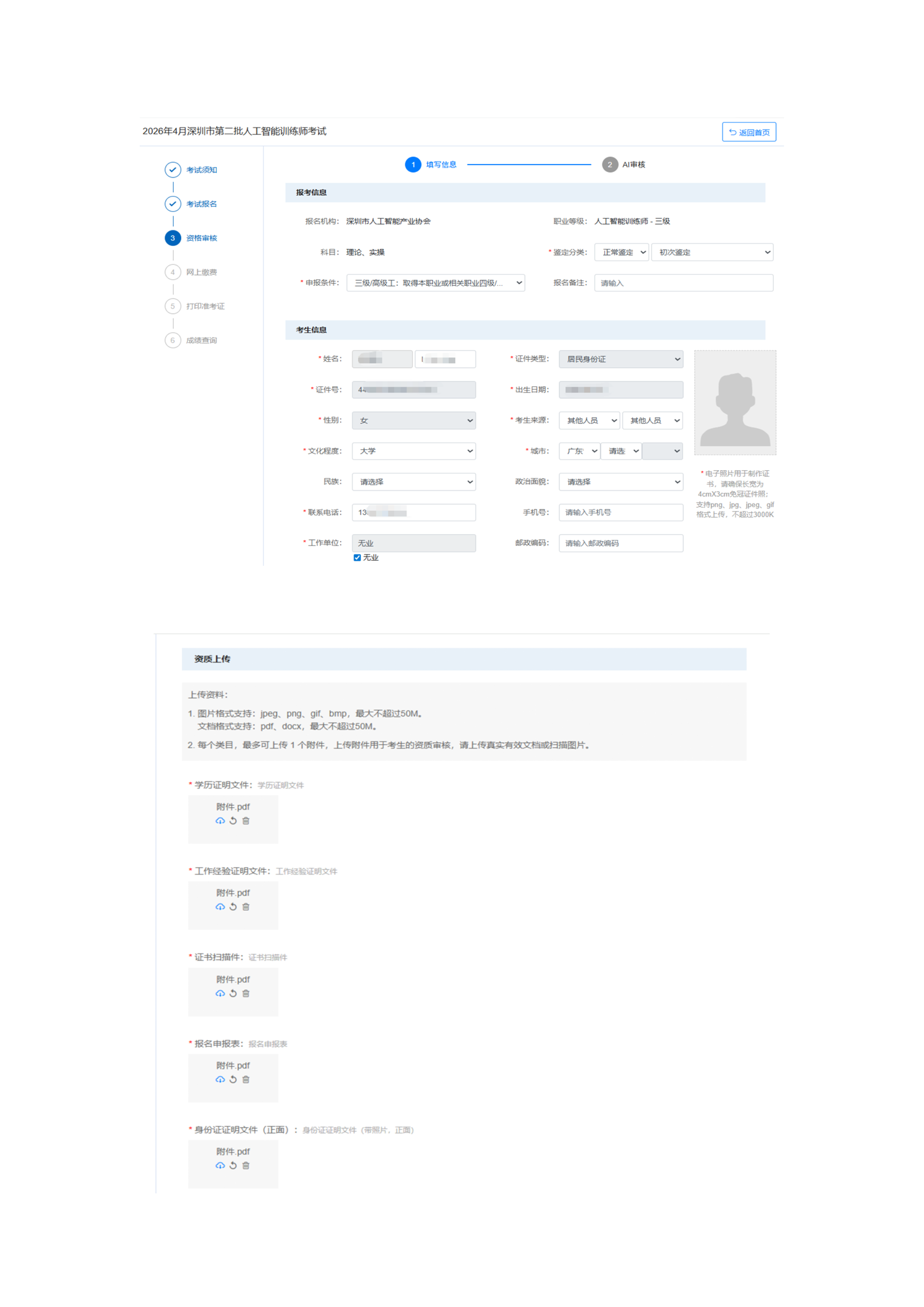The height and width of the screenshot is (1307, 924).
Task: Click the 深圳市人工智能产业协会 text
Action: [388, 221]
